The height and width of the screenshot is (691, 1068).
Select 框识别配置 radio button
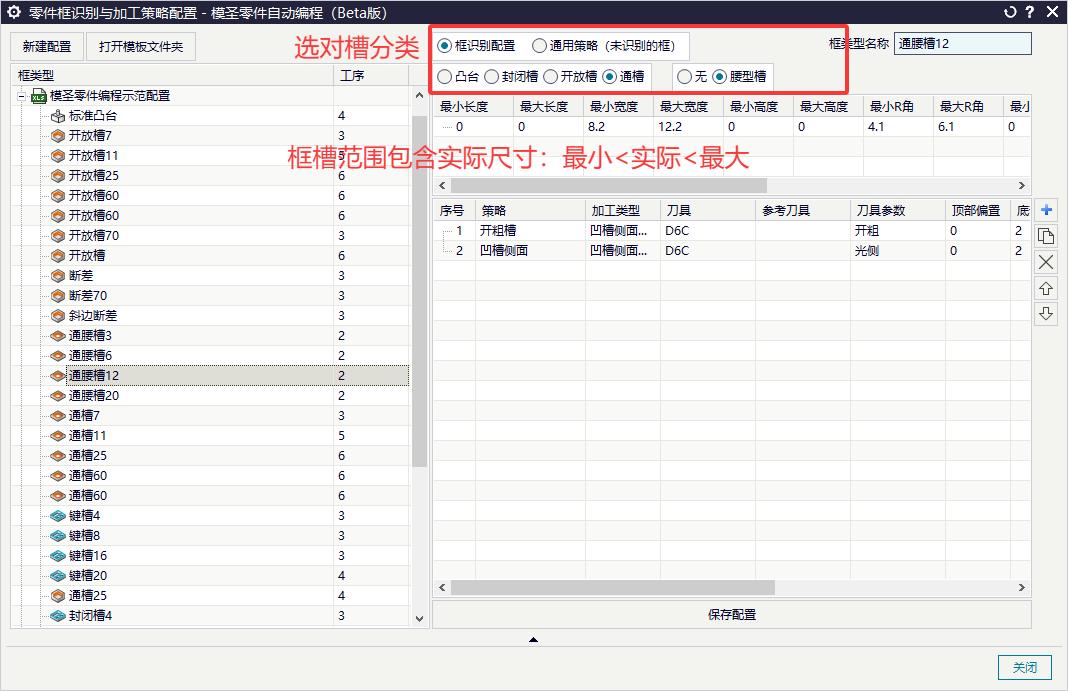coord(445,46)
